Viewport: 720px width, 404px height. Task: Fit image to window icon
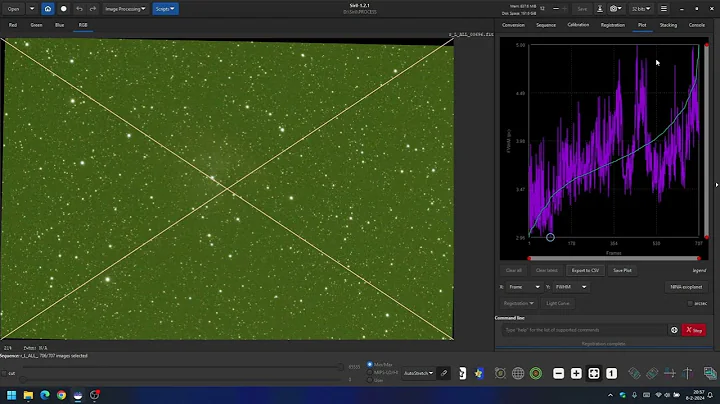click(594, 373)
